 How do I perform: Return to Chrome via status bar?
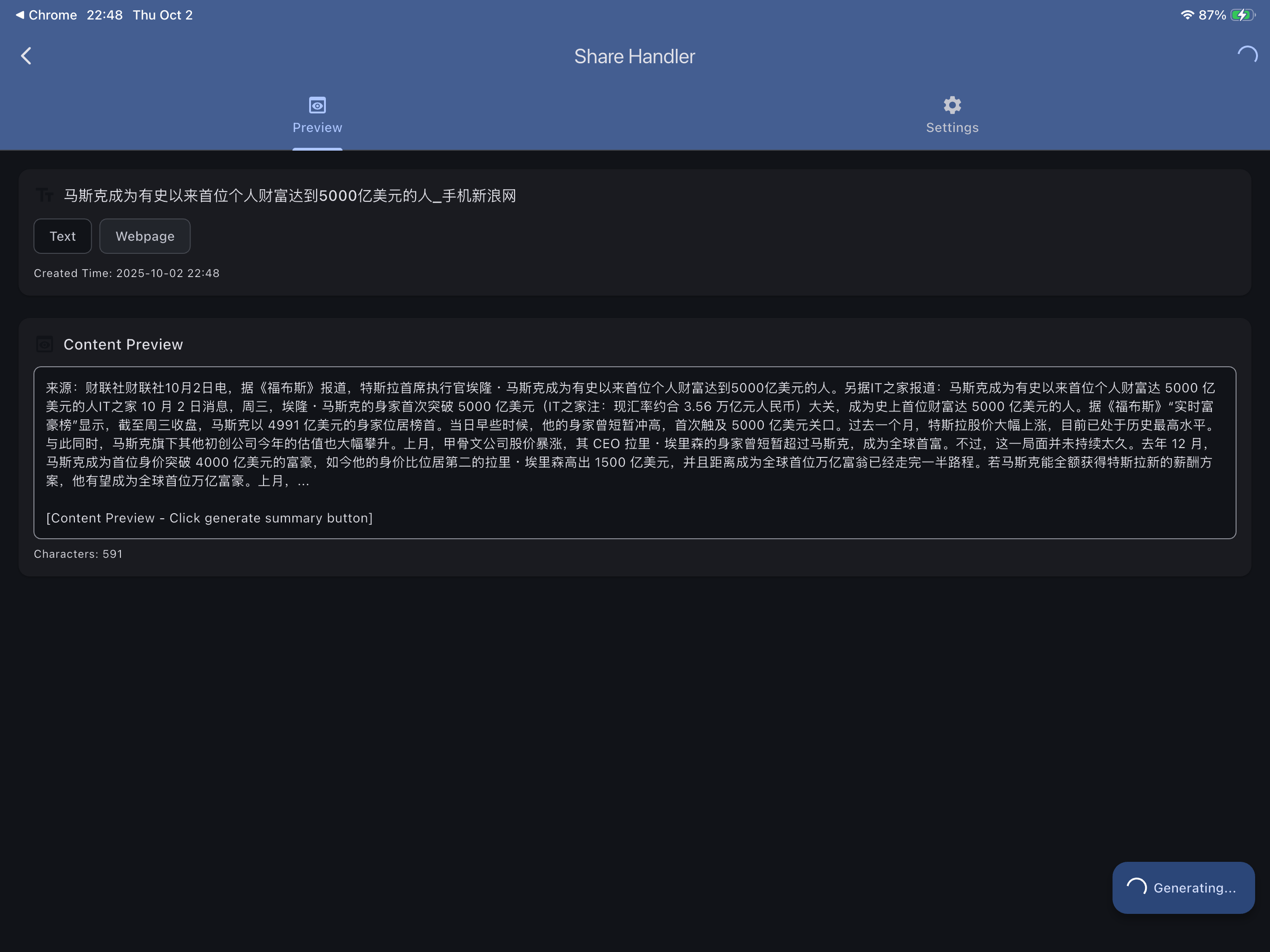46,15
